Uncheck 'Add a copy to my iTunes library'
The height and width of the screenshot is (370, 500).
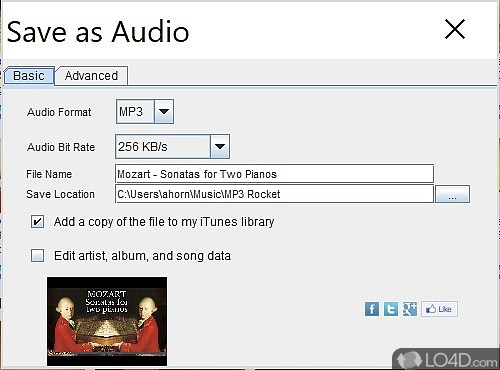(x=37, y=222)
